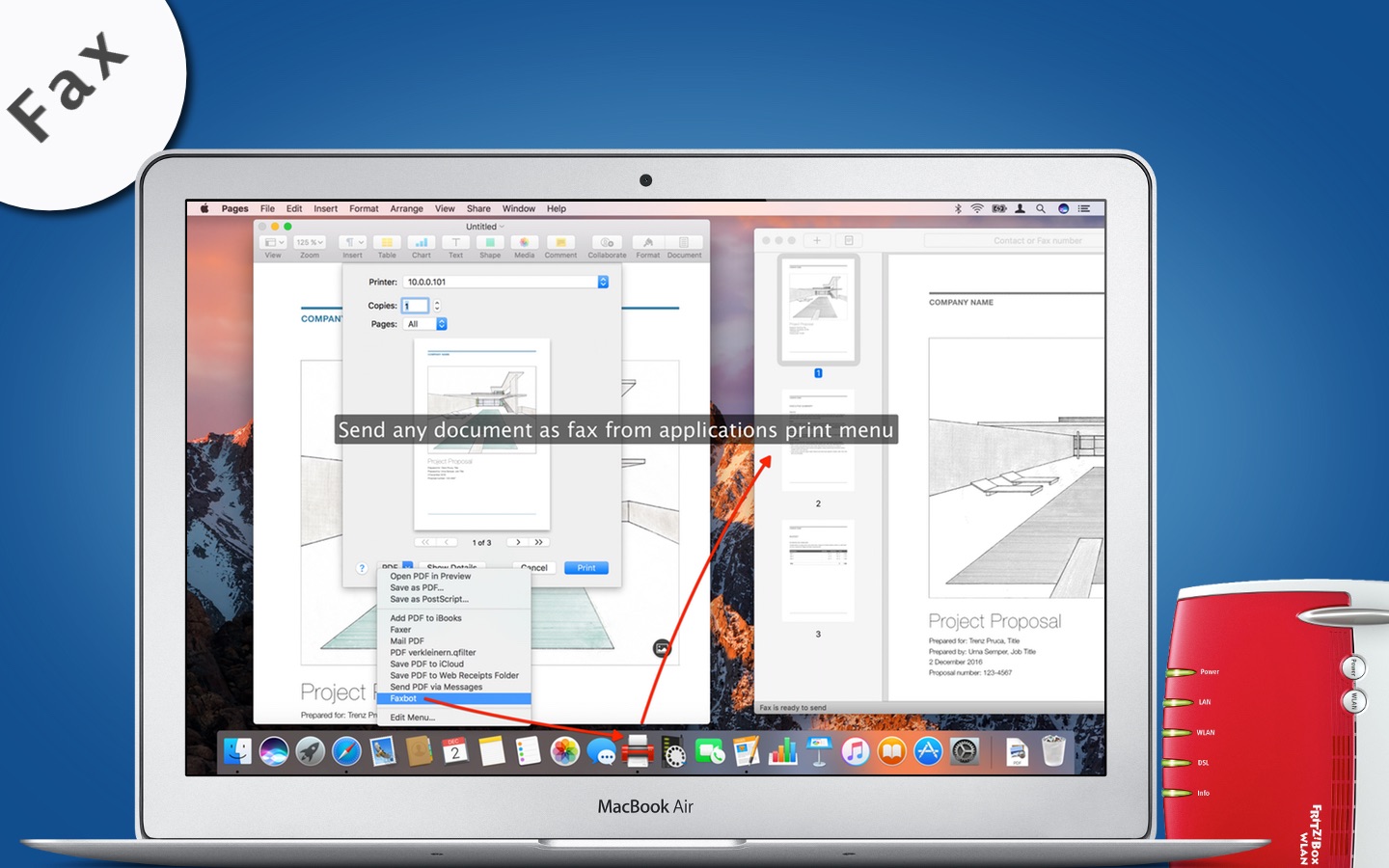The height and width of the screenshot is (868, 1389).
Task: Jump to last page in print preview
Action: [539, 542]
